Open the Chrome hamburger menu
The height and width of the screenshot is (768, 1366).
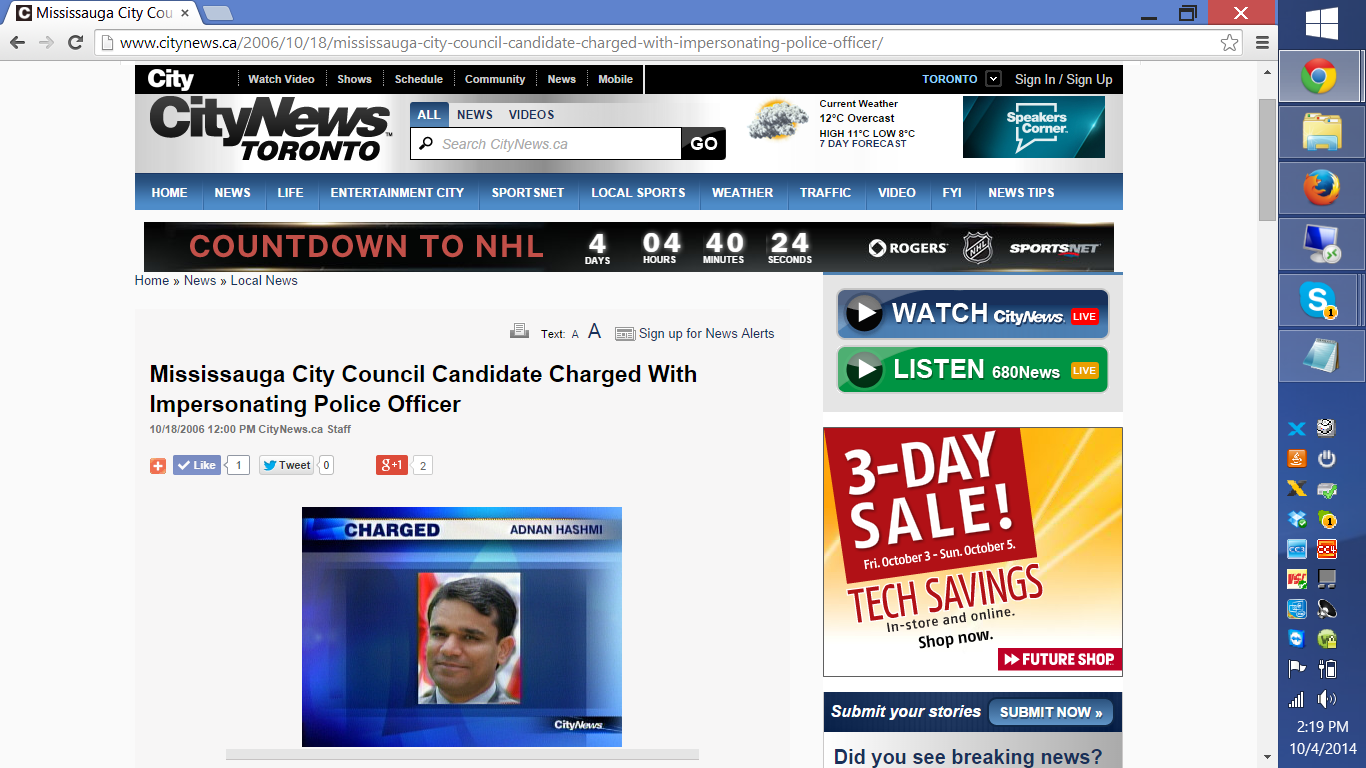click(x=1262, y=43)
